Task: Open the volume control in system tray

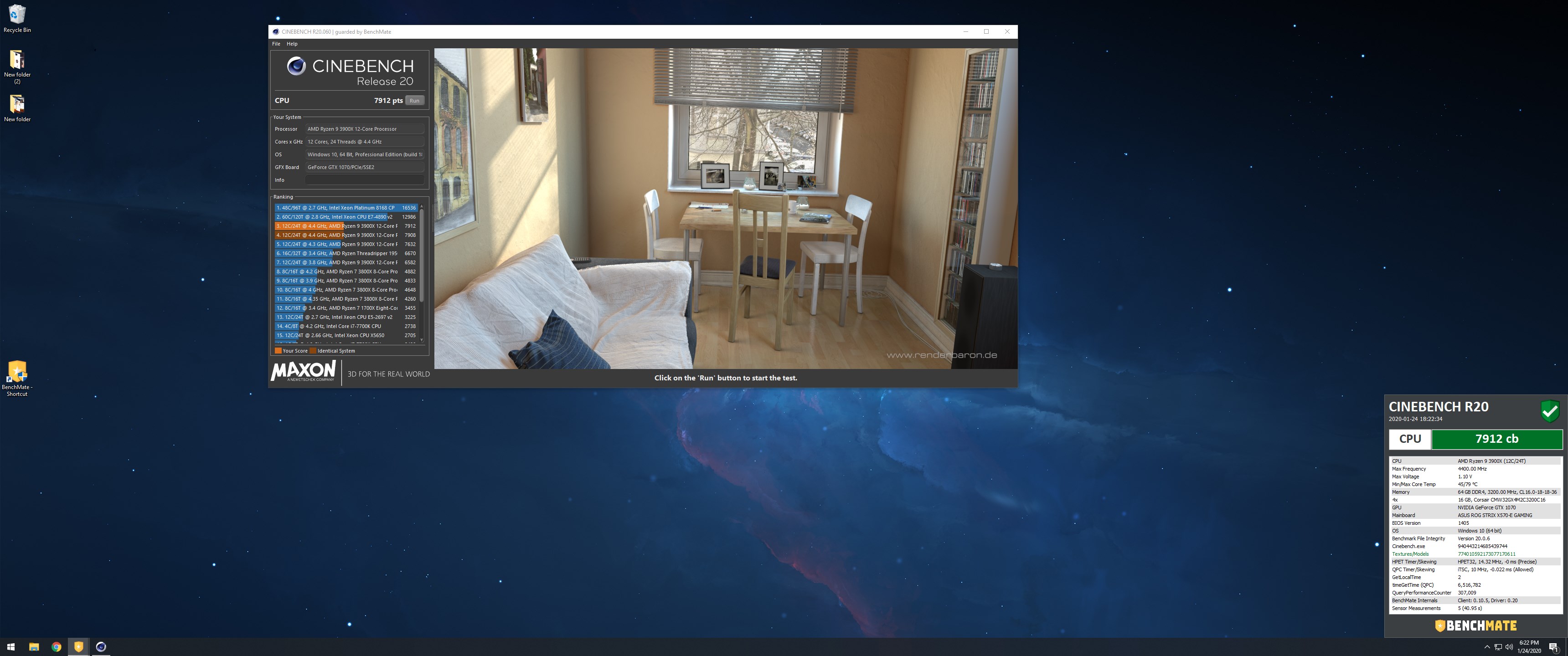Action: click(1509, 647)
